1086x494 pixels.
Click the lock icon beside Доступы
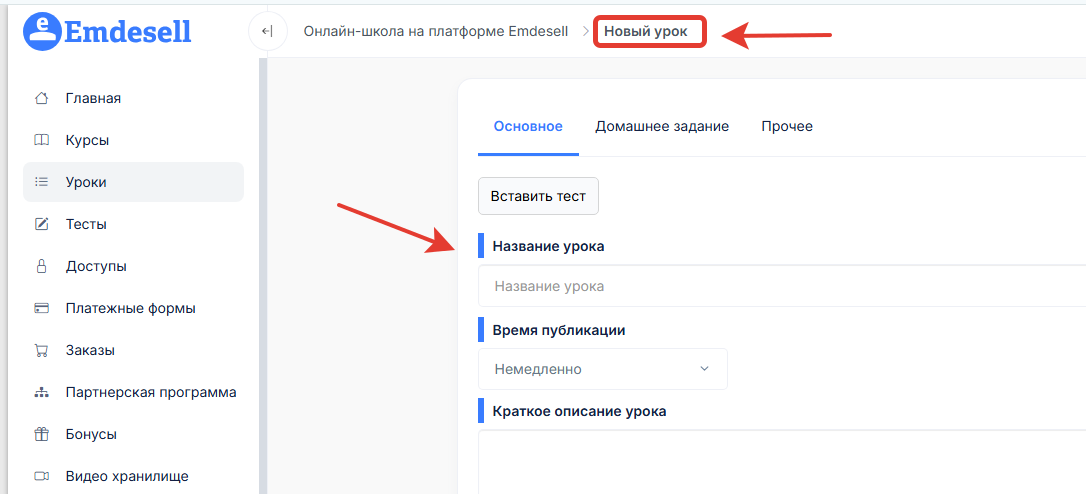[x=42, y=266]
